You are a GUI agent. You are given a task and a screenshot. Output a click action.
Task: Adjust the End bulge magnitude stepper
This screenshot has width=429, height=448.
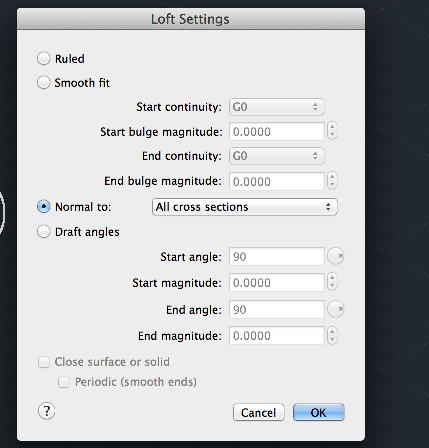332,180
